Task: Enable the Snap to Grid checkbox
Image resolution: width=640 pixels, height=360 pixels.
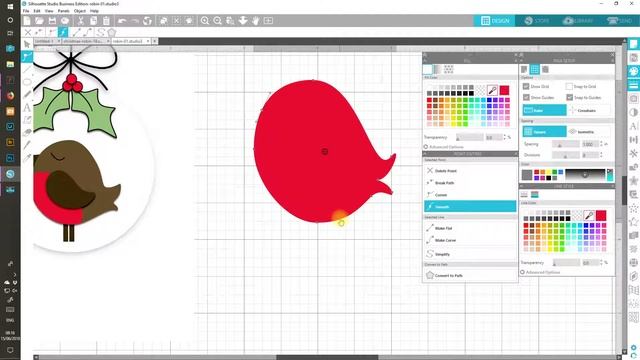Action: [x=569, y=87]
